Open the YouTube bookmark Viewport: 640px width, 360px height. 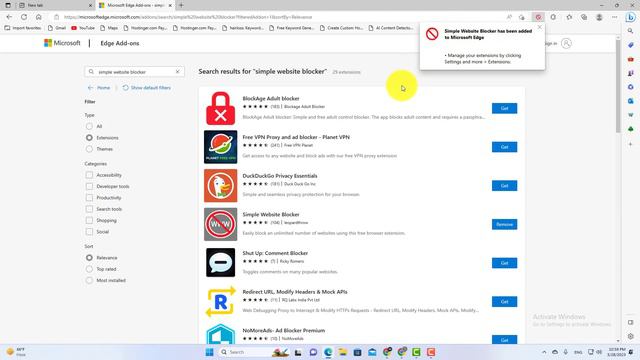[x=83, y=28]
